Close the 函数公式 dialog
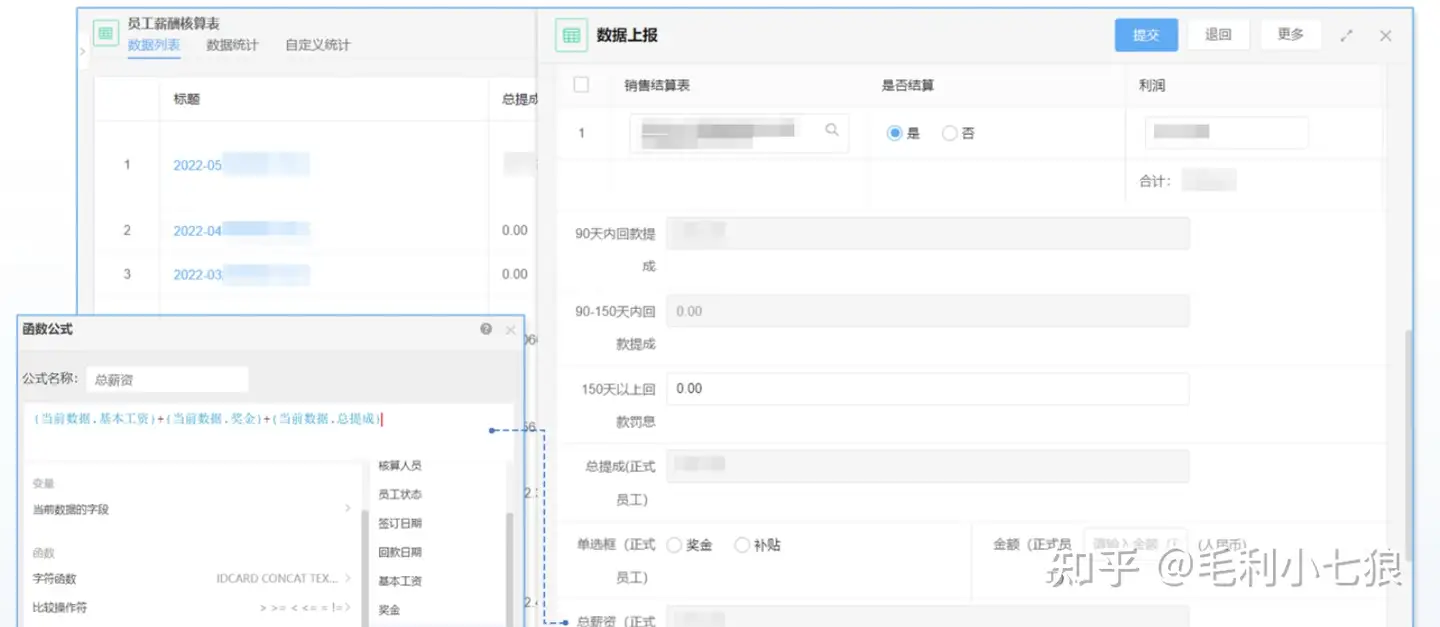 (510, 329)
